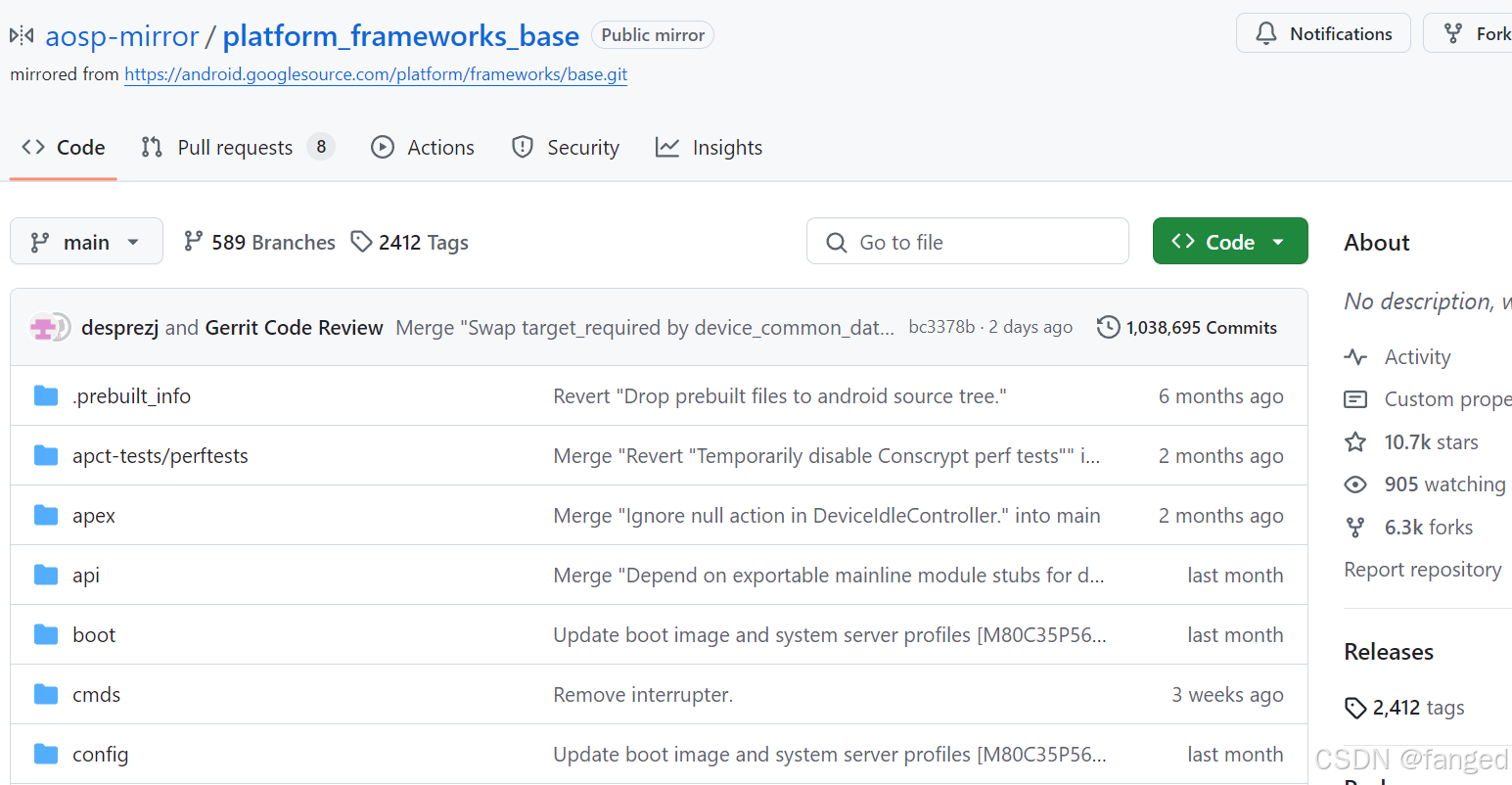Open the Custom properties link
The image size is (1512, 785).
(x=1448, y=399)
